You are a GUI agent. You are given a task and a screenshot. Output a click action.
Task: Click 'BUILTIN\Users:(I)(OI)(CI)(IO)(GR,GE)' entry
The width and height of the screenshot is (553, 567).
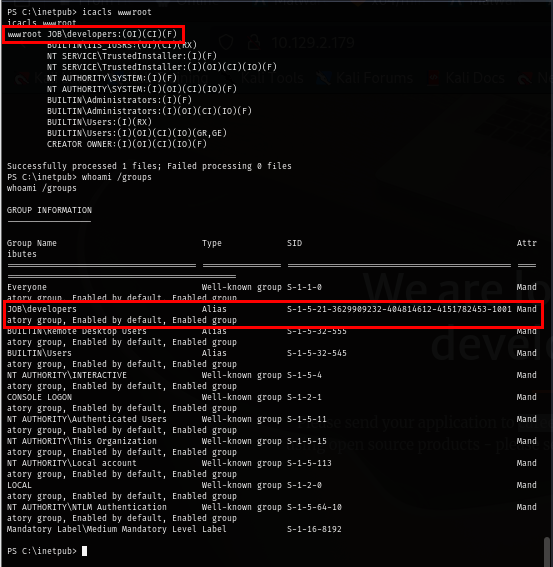point(137,133)
